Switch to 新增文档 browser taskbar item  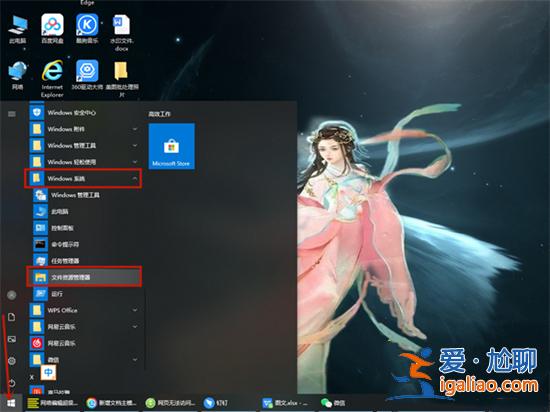tap(112, 403)
